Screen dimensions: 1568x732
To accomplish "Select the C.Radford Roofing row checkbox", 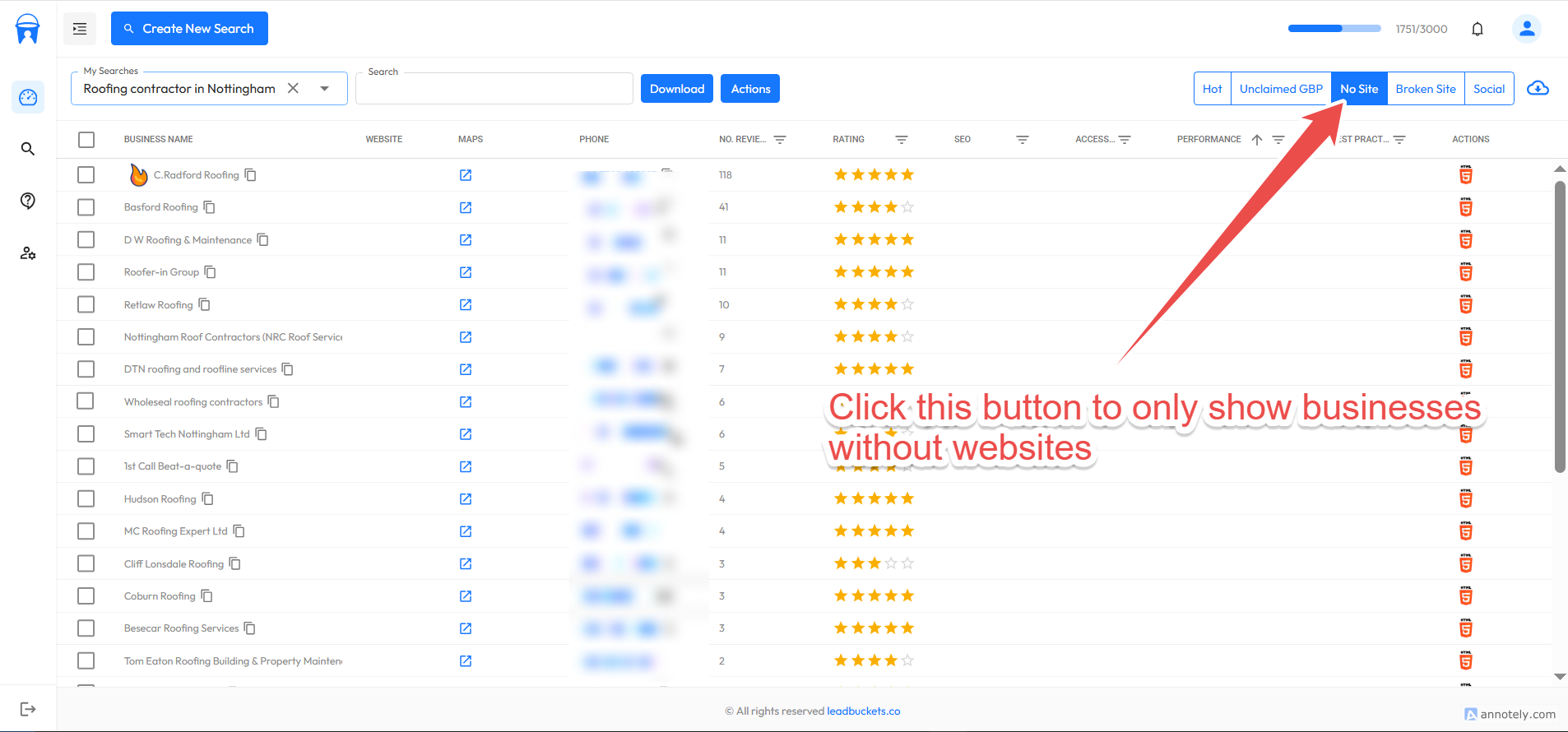I will [86, 175].
